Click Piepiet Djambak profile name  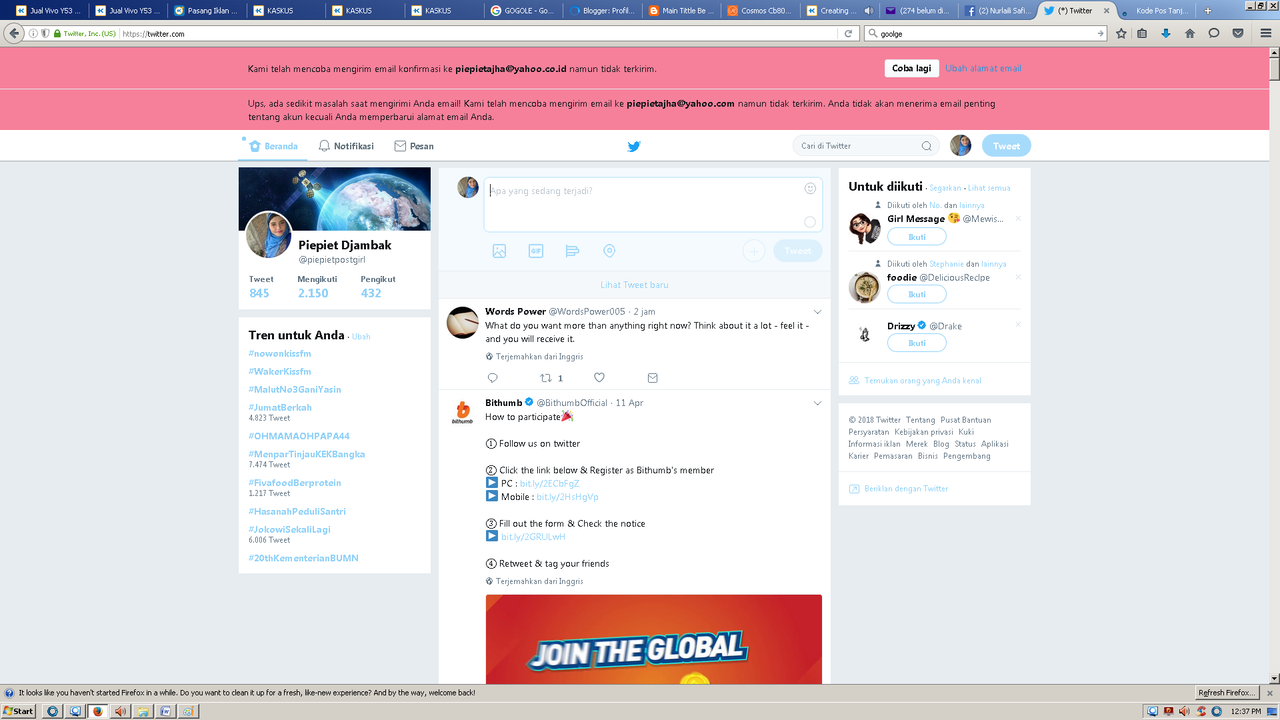click(345, 245)
